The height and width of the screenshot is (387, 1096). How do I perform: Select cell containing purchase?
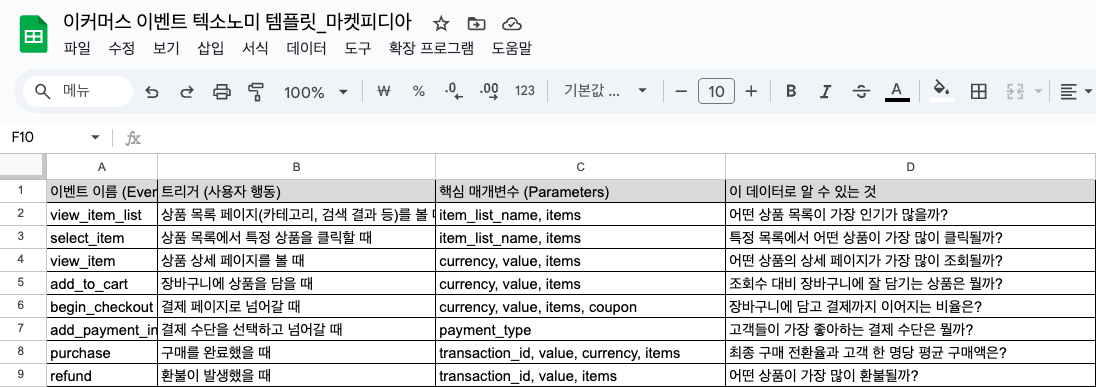coord(102,353)
